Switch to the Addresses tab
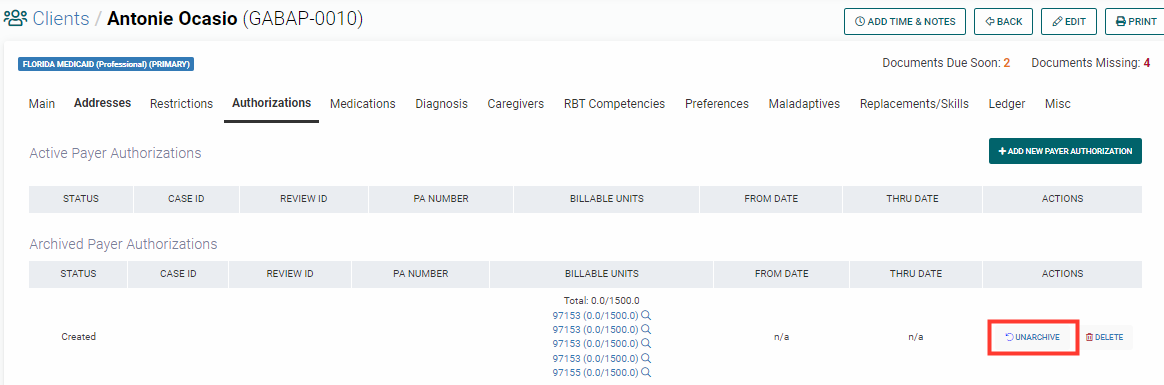1164x385 pixels. pos(102,103)
